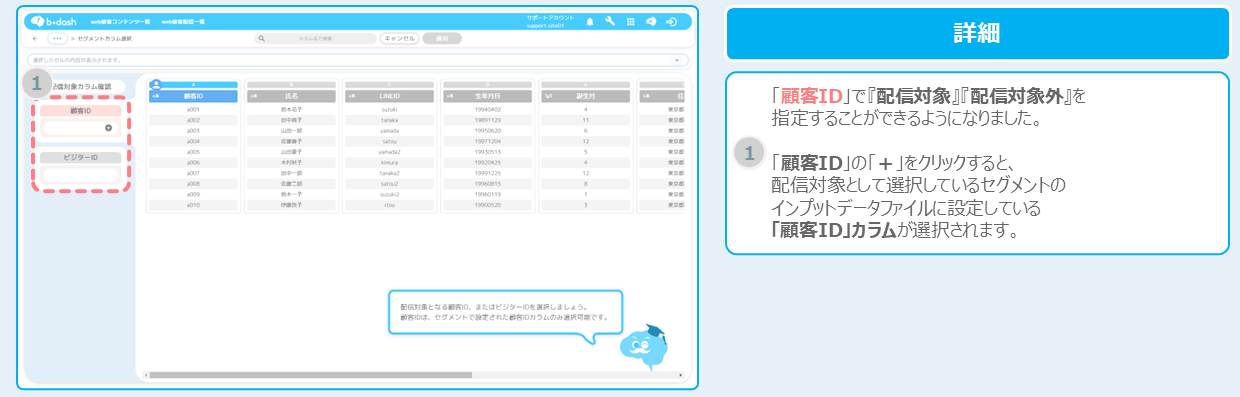
Task: Click the logout arrow icon
Action: [671, 21]
